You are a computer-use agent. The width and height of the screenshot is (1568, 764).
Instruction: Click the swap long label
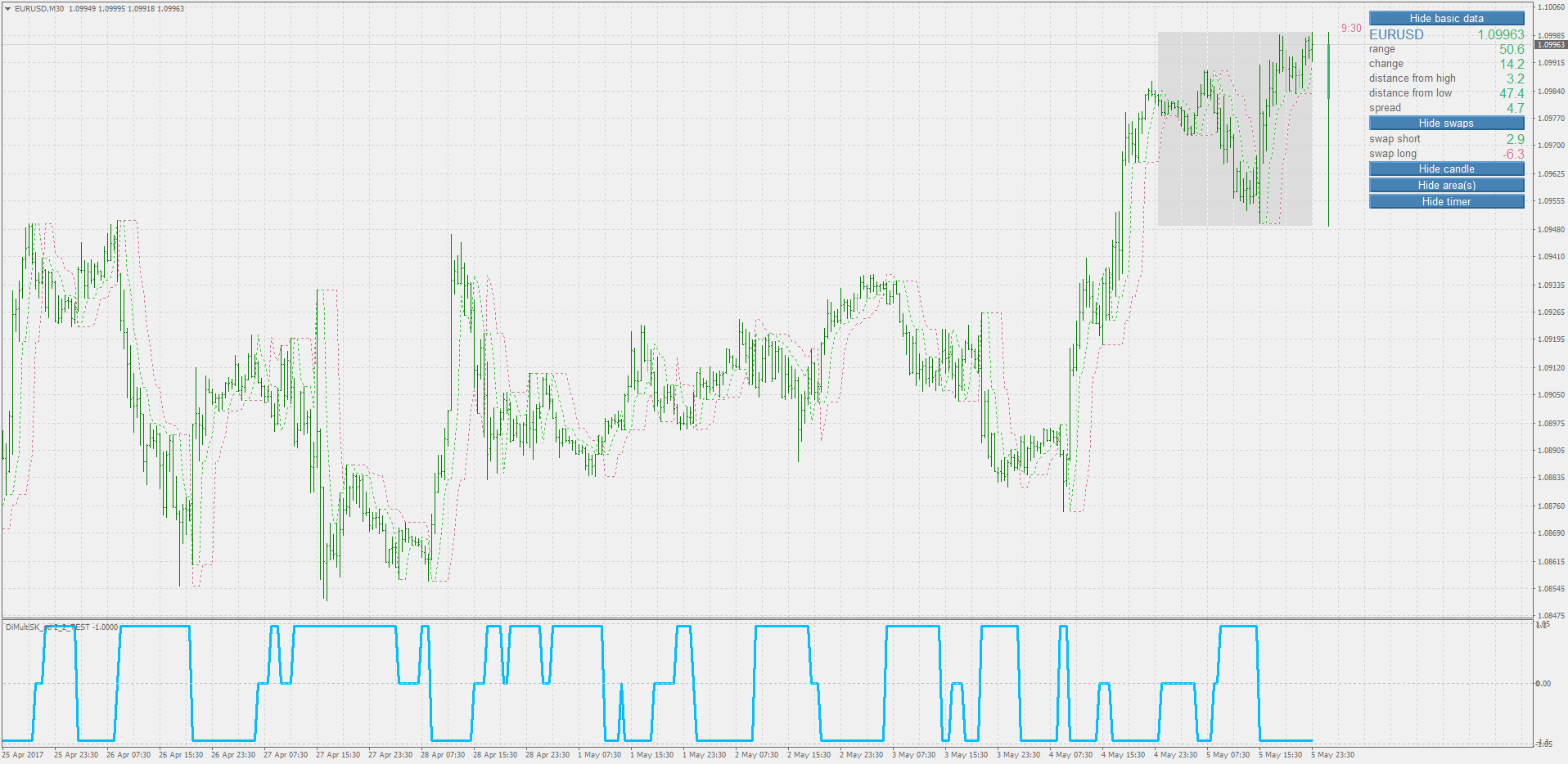pyautogui.click(x=1393, y=154)
